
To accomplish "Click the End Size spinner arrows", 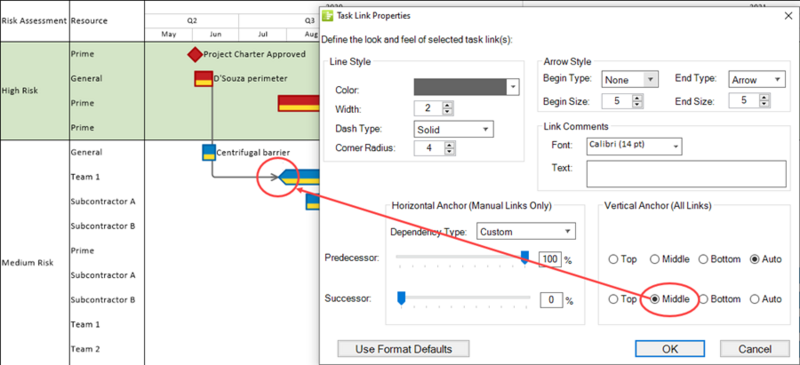I will 765,101.
